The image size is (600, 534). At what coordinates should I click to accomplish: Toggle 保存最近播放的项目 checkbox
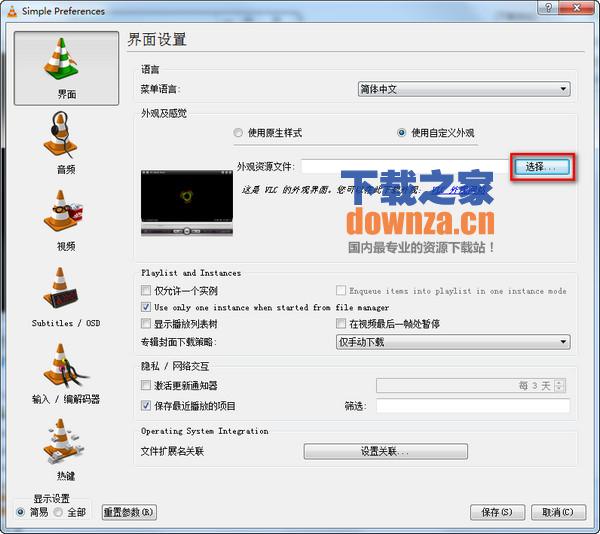pyautogui.click(x=146, y=405)
